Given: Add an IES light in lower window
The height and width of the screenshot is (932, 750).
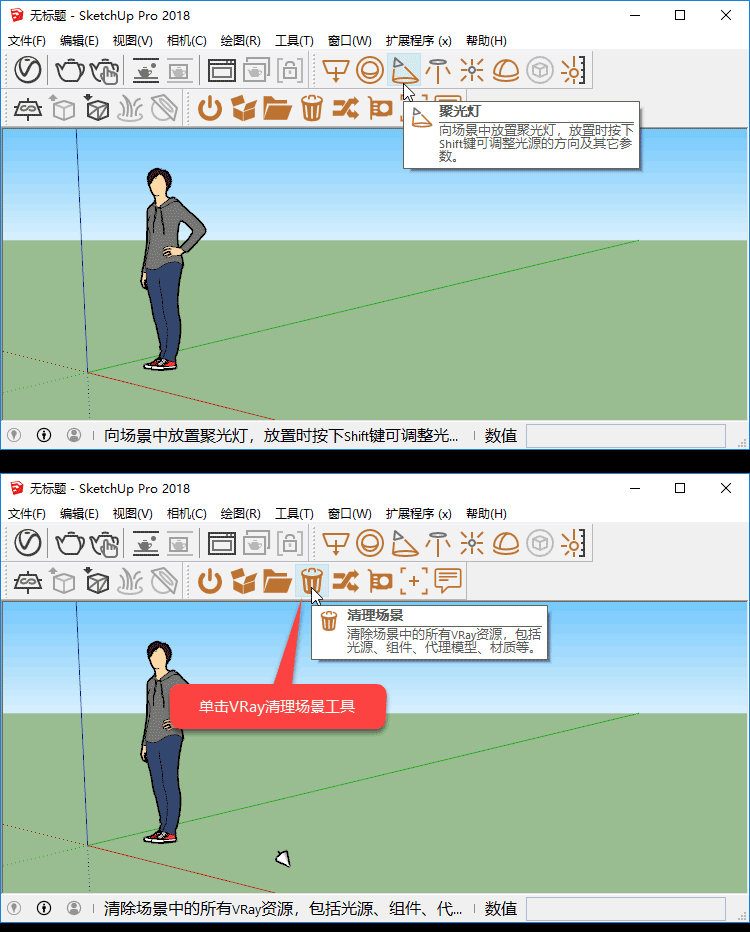Looking at the screenshot, I should 438,544.
